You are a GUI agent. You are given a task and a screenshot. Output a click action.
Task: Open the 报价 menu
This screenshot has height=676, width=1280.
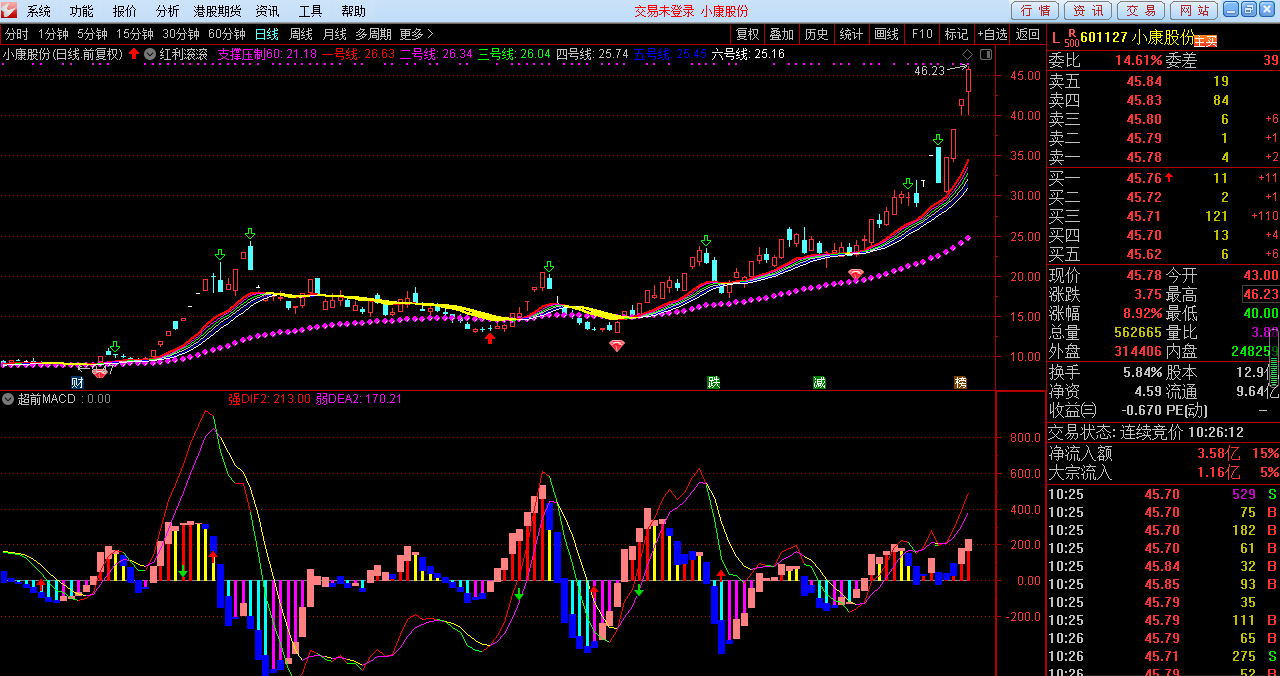tap(125, 11)
